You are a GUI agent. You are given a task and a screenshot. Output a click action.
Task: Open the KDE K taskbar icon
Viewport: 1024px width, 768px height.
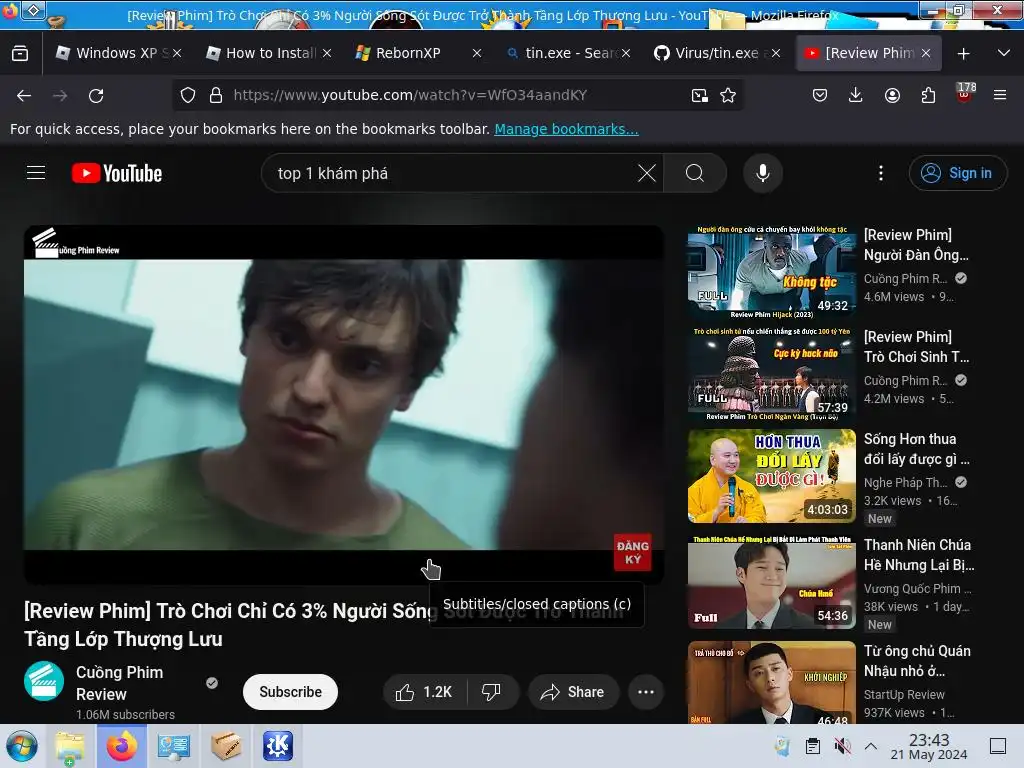(278, 746)
